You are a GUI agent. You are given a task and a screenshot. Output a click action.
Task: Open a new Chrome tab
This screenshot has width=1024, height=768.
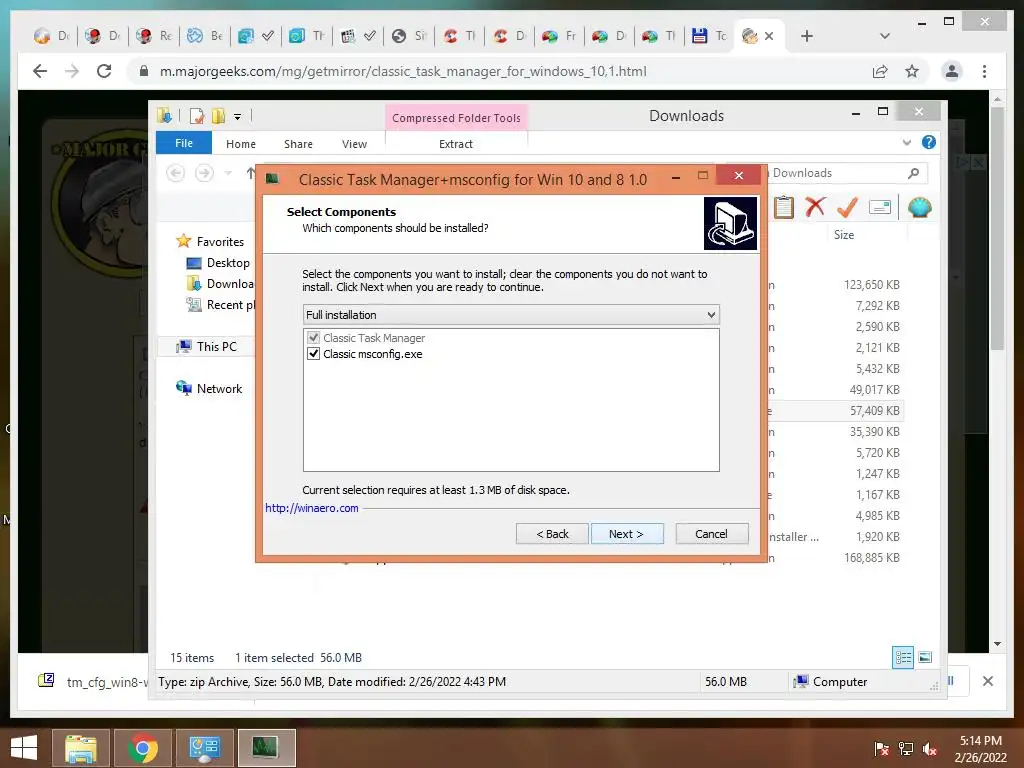[807, 36]
